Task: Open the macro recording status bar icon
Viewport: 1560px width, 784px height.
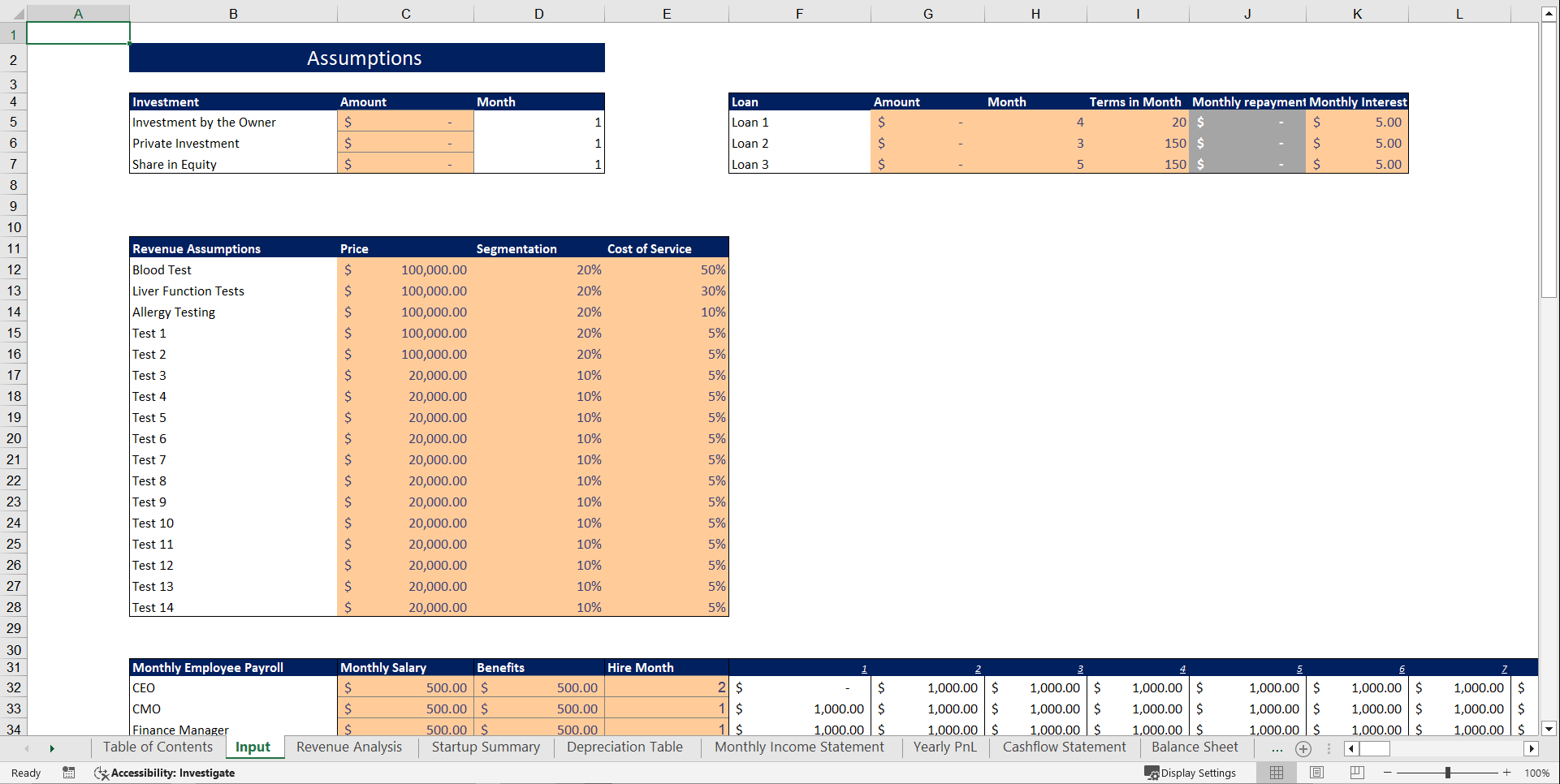Action: [x=69, y=773]
